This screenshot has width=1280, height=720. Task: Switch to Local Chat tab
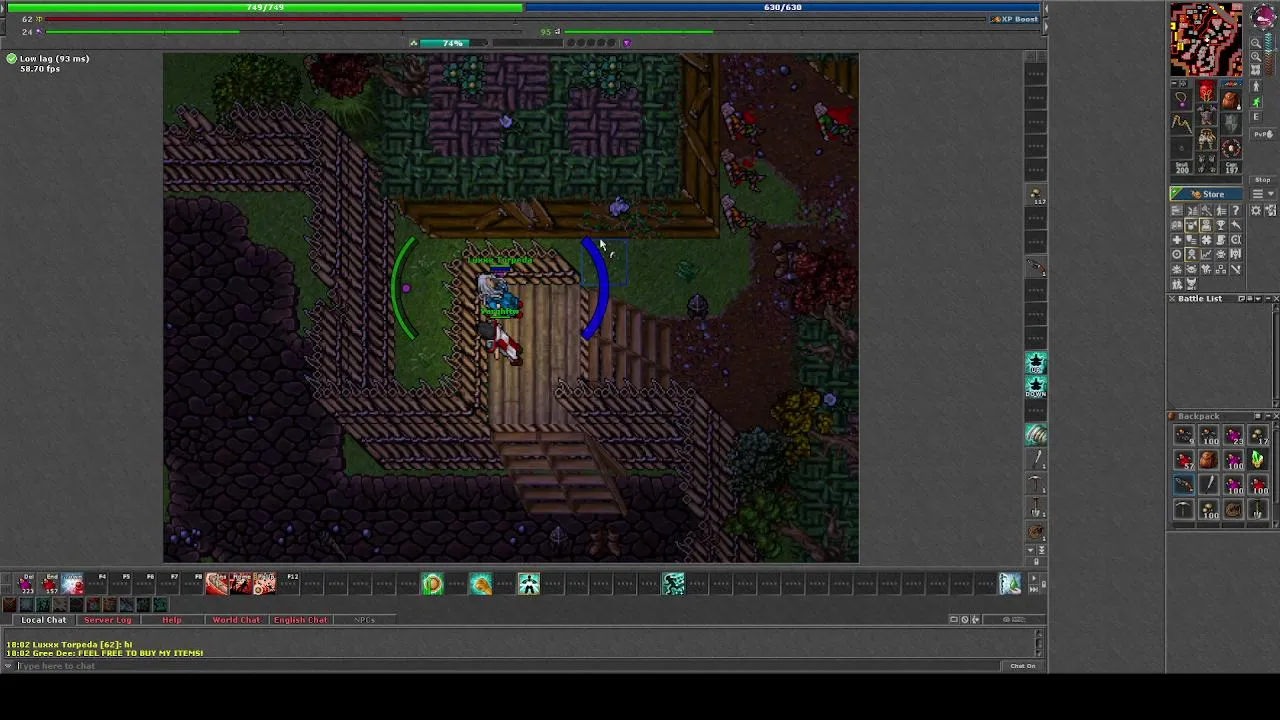tap(44, 620)
